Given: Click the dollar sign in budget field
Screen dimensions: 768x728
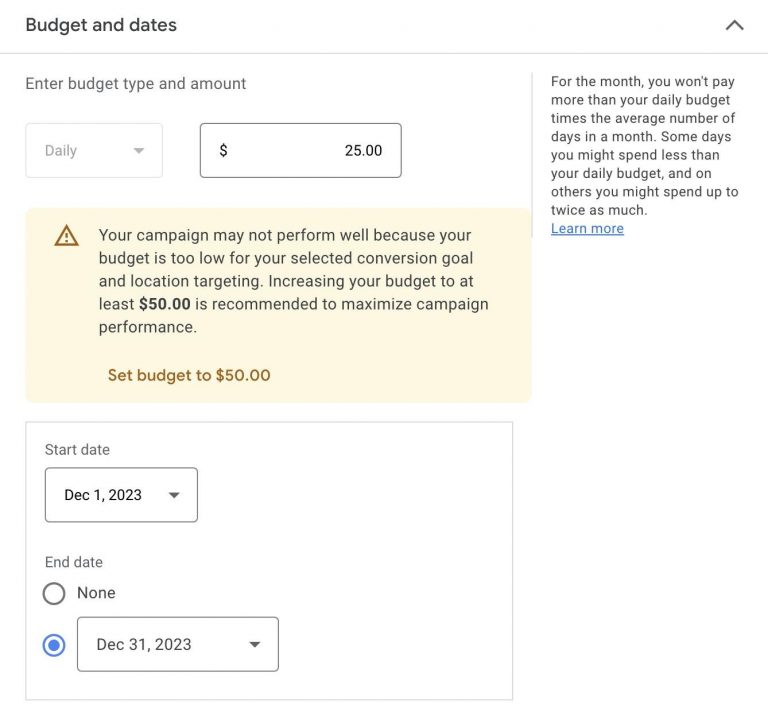Looking at the screenshot, I should 223,150.
